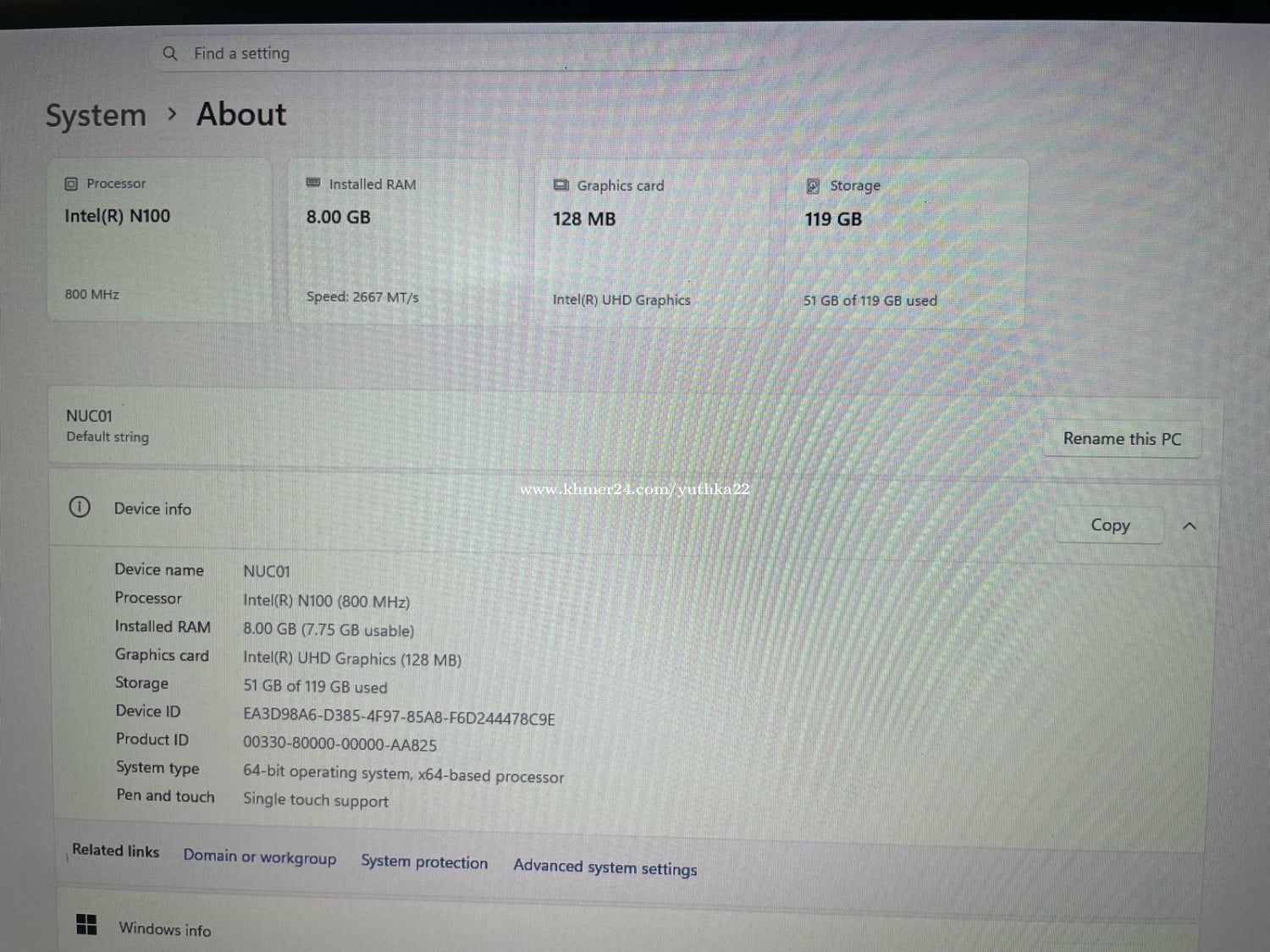Focus the Find a setting search box
The height and width of the screenshot is (952, 1270).
point(449,53)
